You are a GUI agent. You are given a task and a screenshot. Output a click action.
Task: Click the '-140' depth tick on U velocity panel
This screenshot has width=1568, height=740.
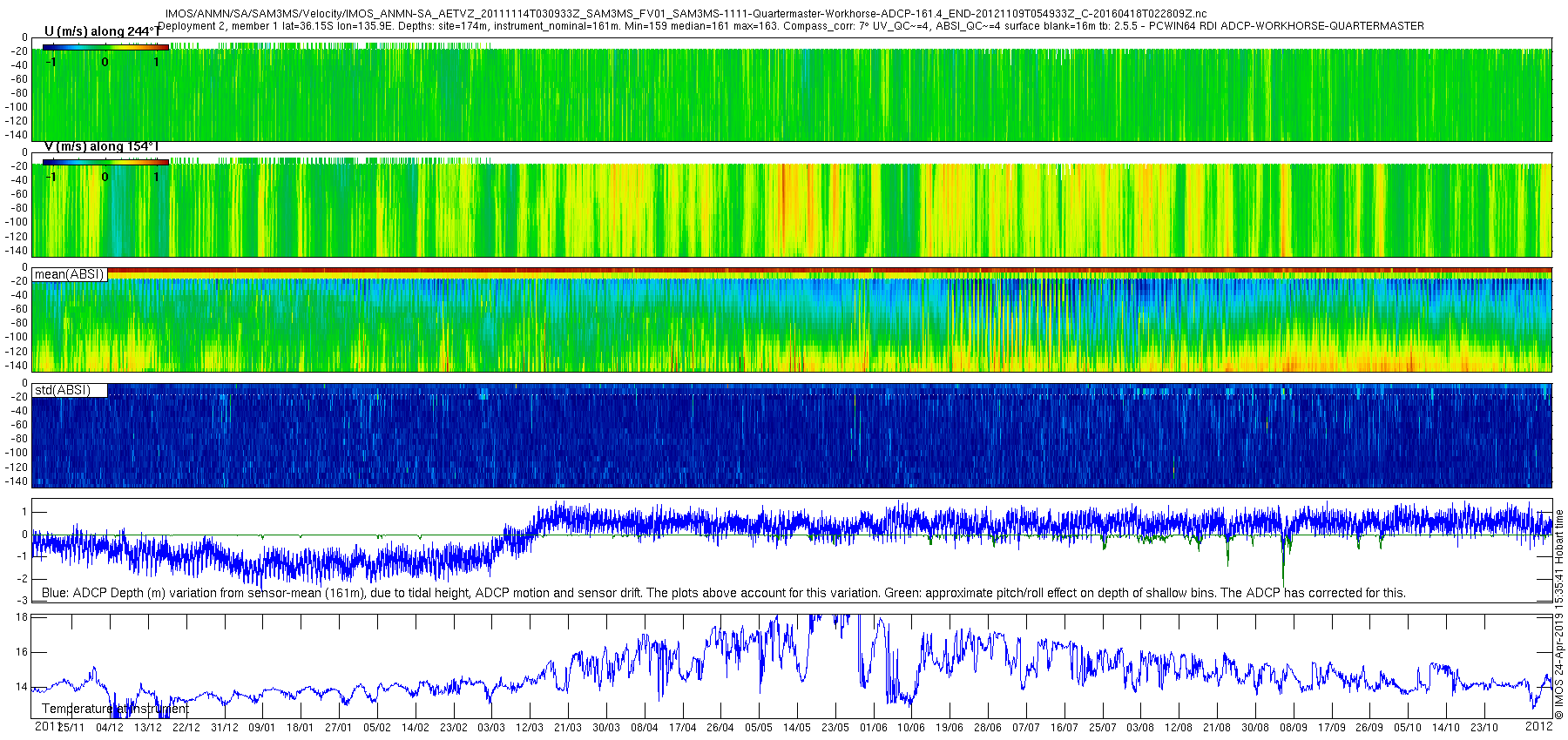click(17, 135)
